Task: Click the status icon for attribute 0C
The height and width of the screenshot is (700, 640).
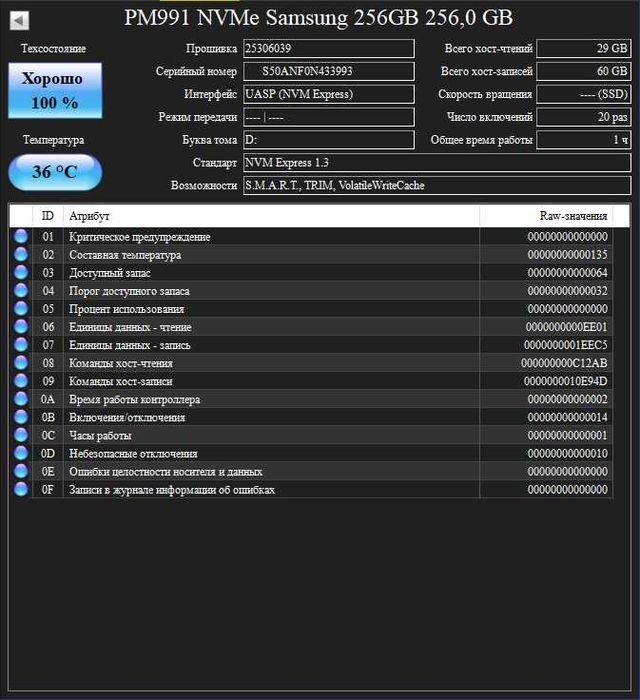Action: pos(21,435)
